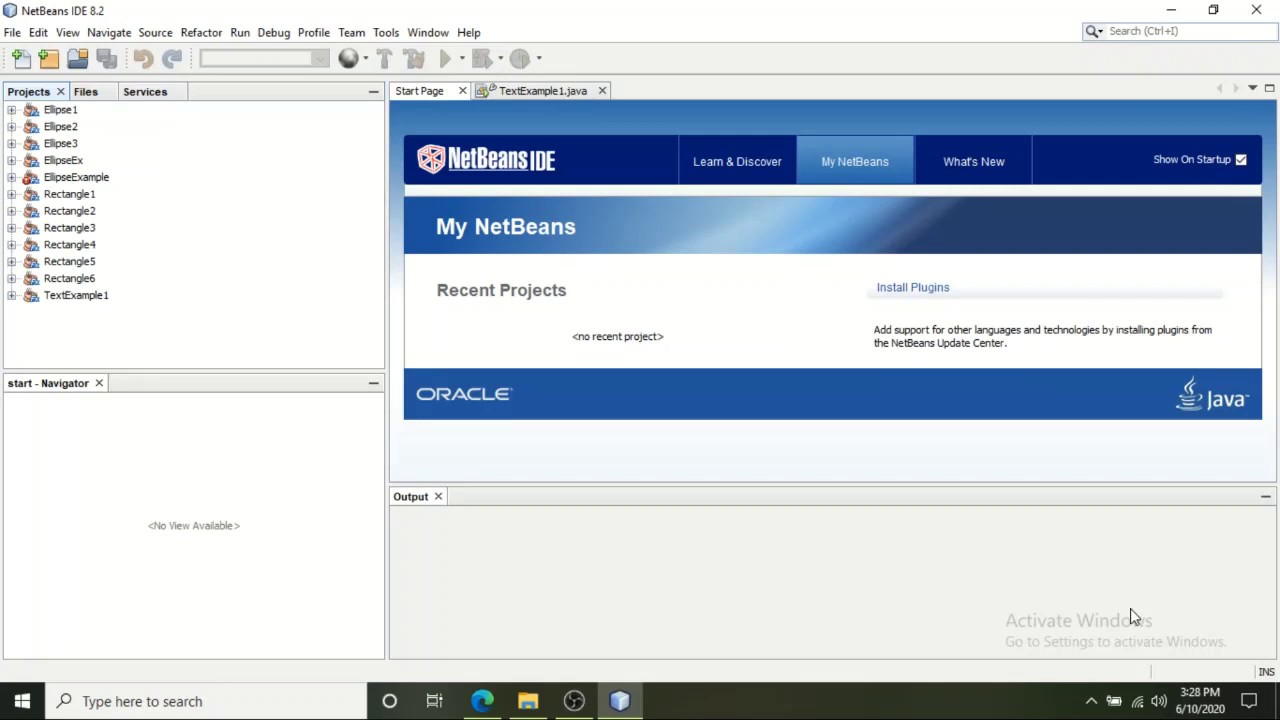
Task: Click the Save All toolbar icon
Action: [x=107, y=59]
